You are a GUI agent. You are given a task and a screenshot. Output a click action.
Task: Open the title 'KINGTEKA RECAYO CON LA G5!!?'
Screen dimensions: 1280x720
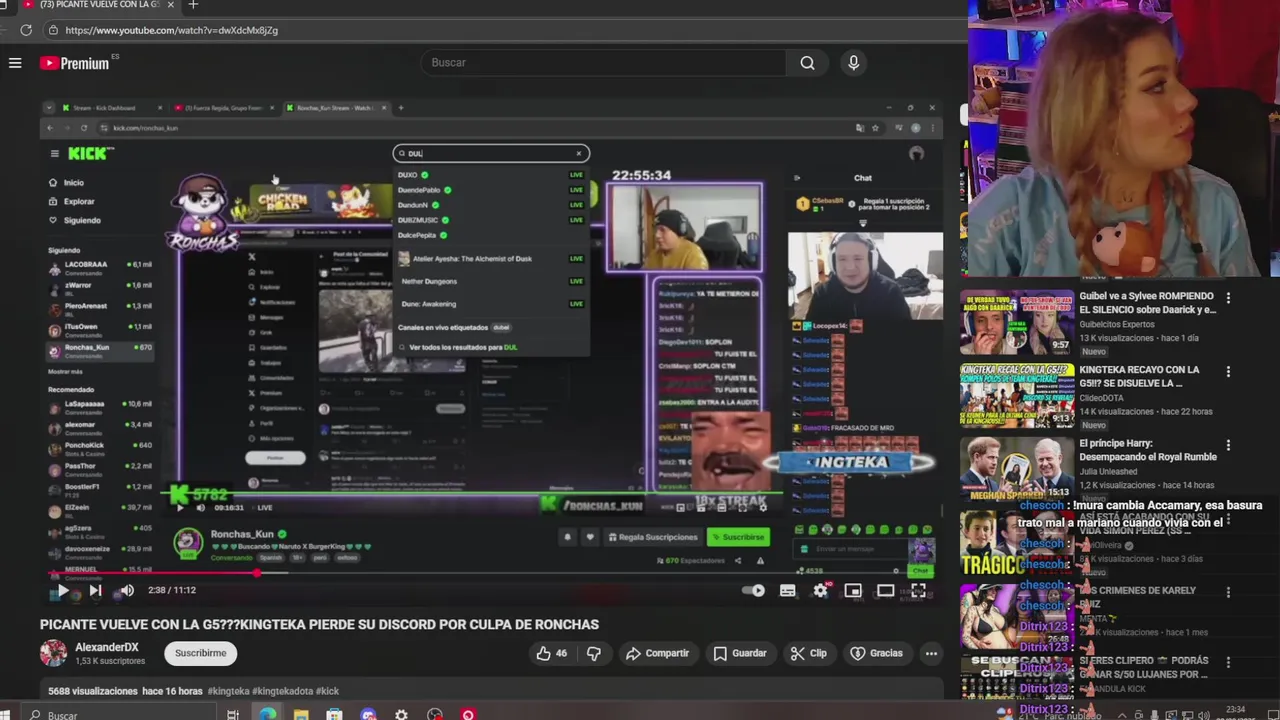[1139, 376]
